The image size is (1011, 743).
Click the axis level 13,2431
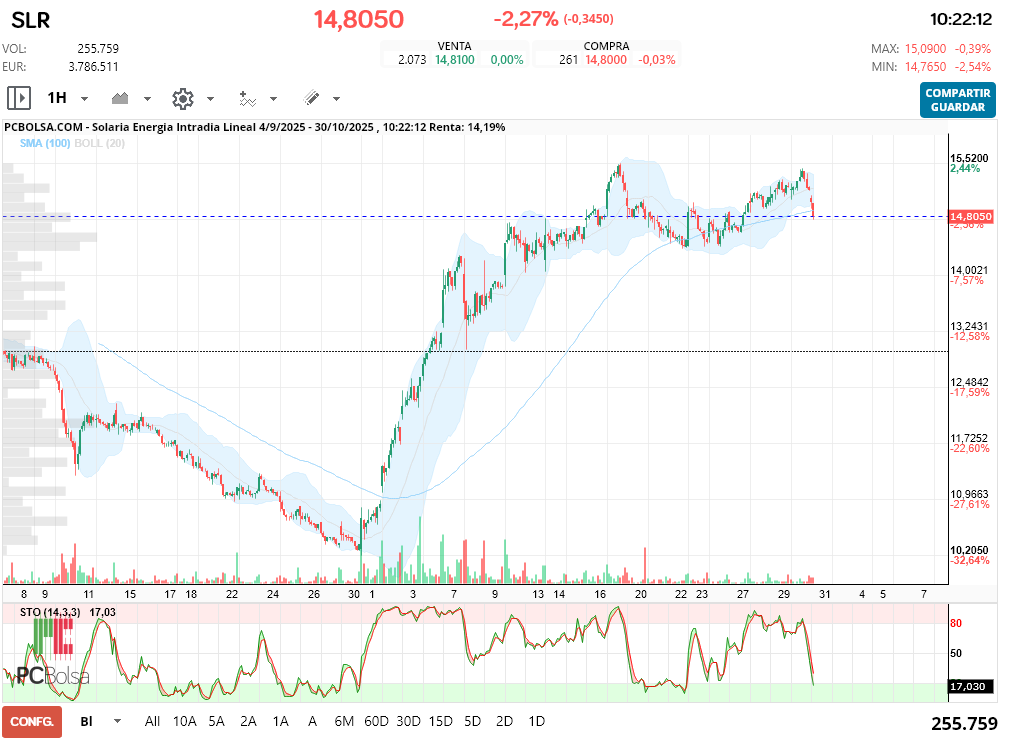coord(969,326)
